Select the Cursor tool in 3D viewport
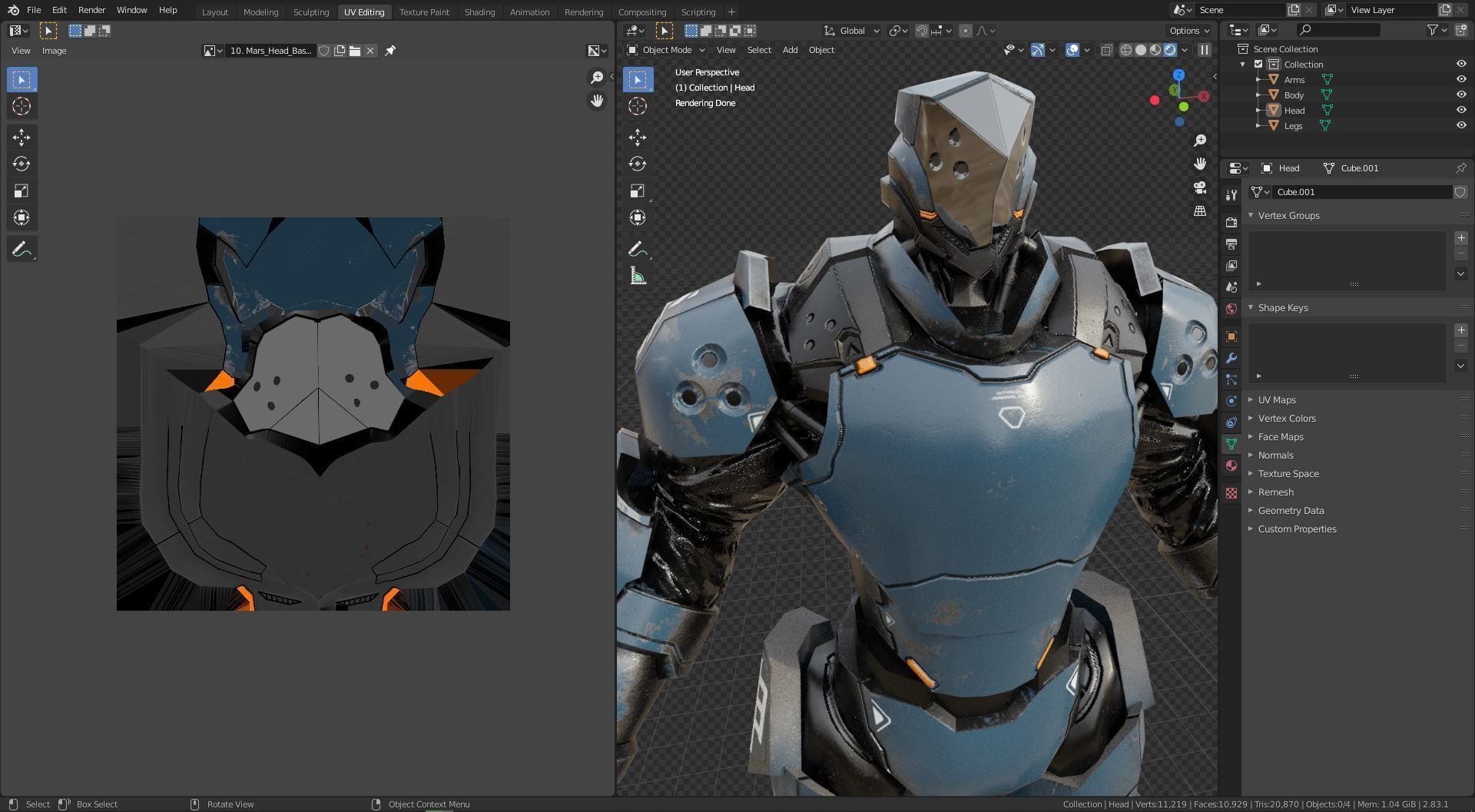This screenshot has height=812, width=1475. 638,106
